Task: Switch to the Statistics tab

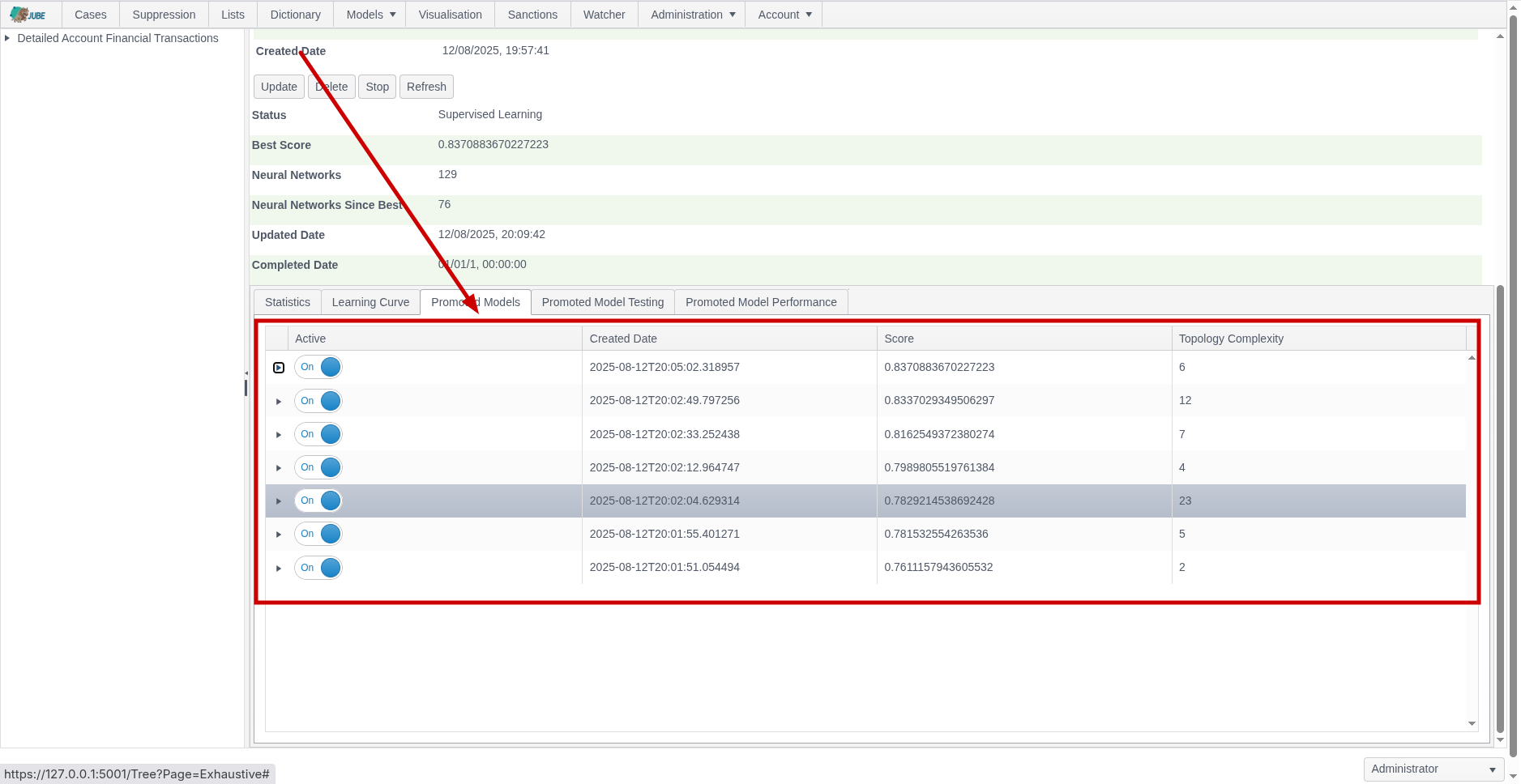Action: (288, 302)
